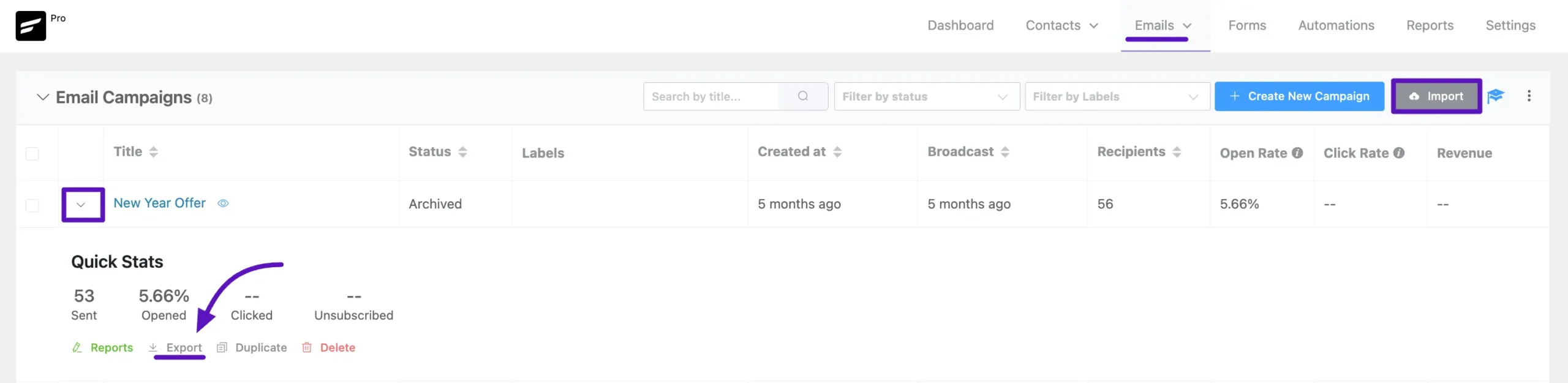Click the Delete link
1568x383 pixels.
337,347
